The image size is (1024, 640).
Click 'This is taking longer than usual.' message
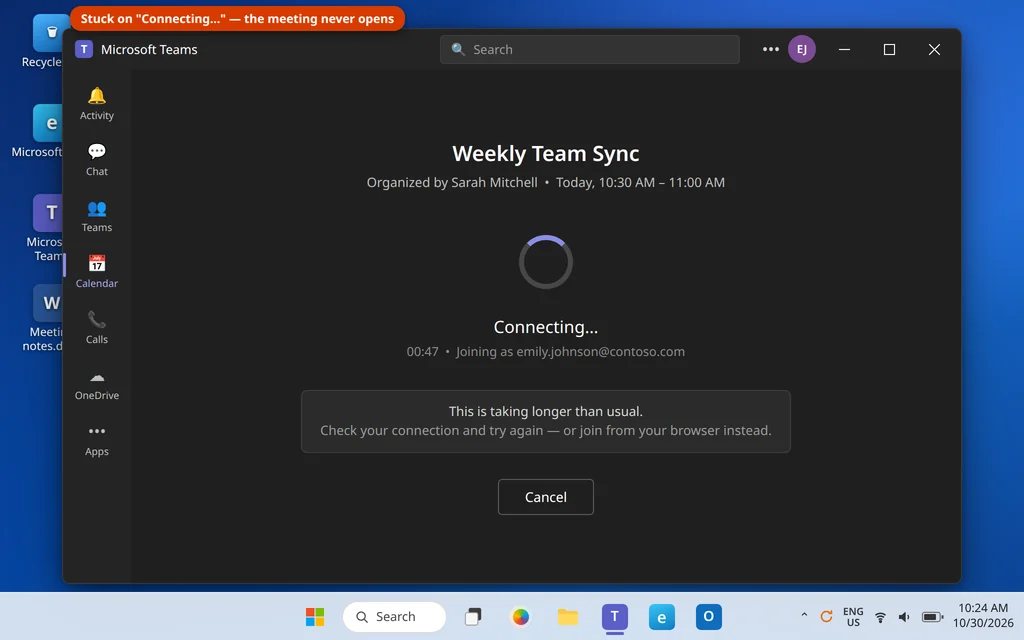click(x=546, y=411)
